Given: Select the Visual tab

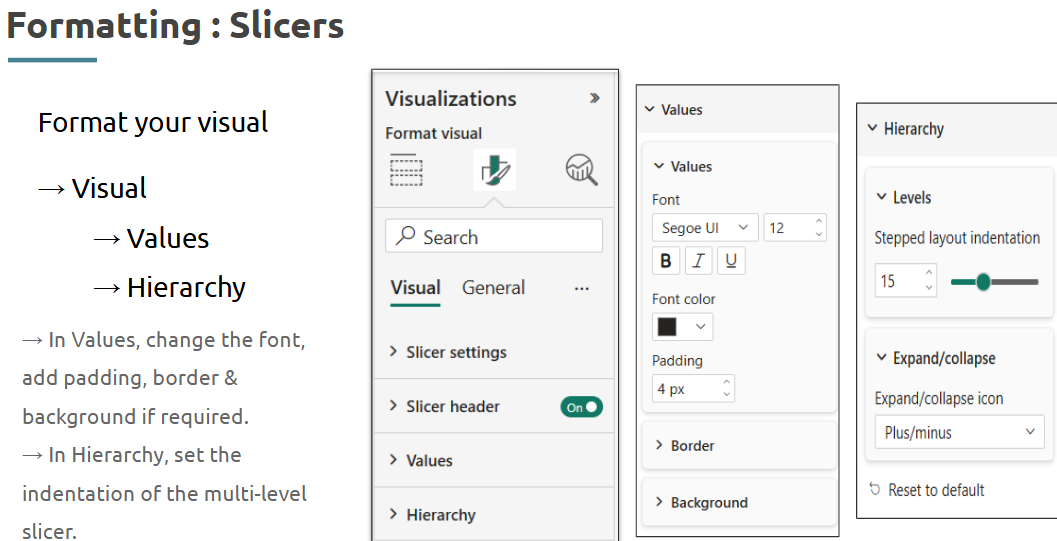Looking at the screenshot, I should tap(415, 288).
